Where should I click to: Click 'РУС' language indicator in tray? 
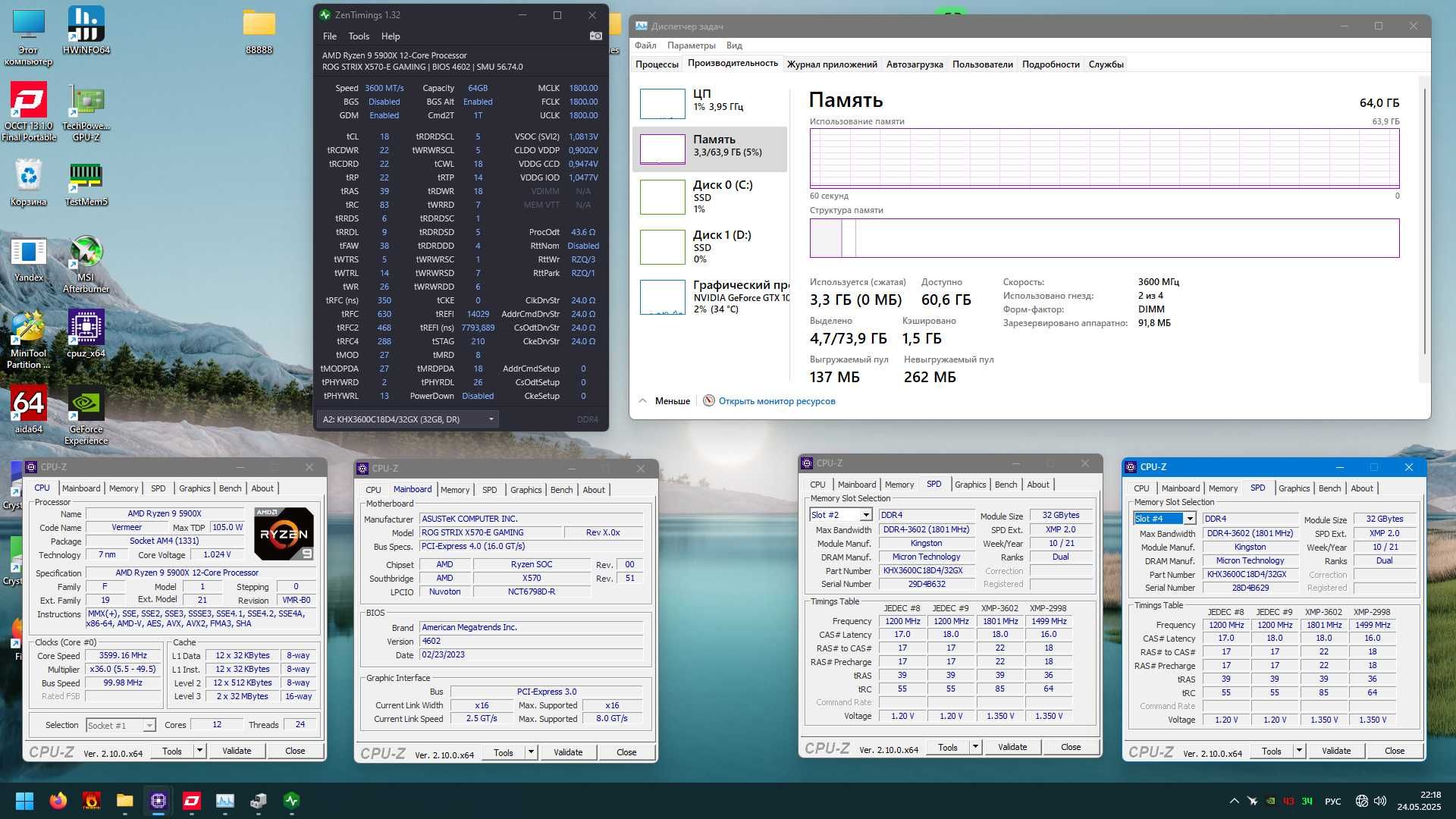[1332, 801]
